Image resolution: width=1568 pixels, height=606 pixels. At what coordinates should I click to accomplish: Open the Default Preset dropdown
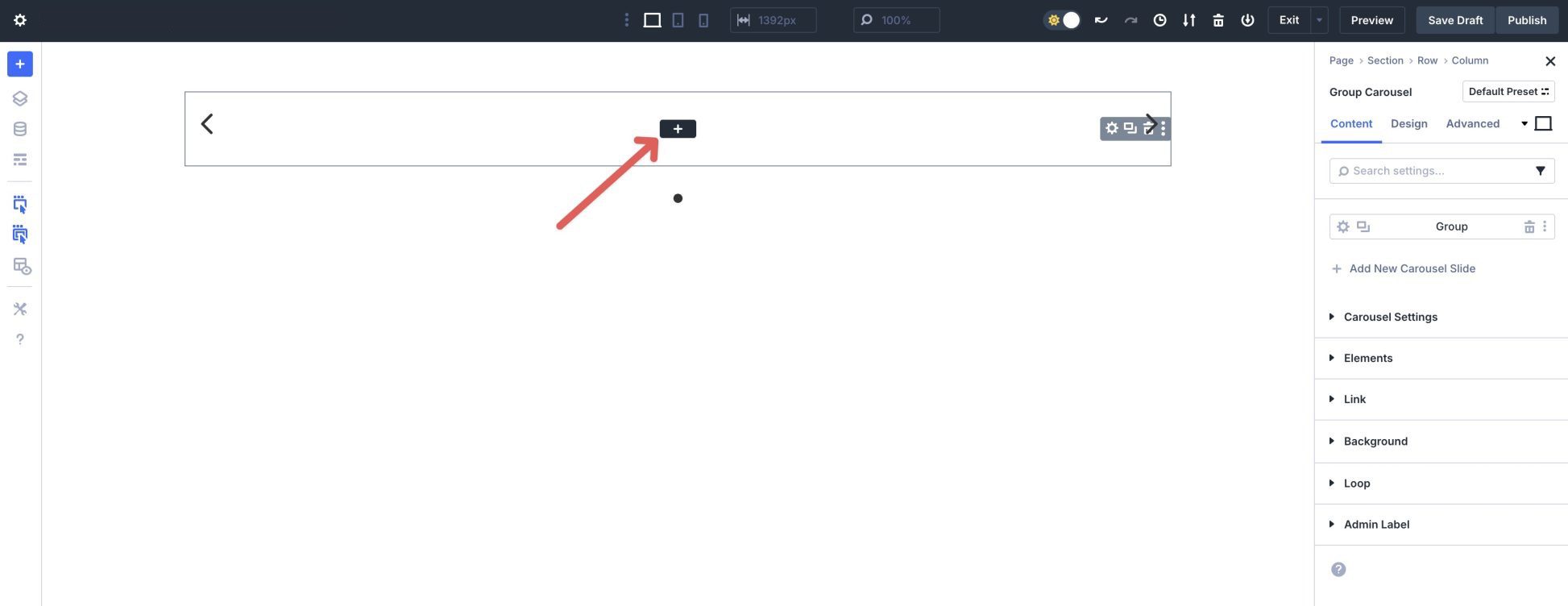pos(1508,92)
